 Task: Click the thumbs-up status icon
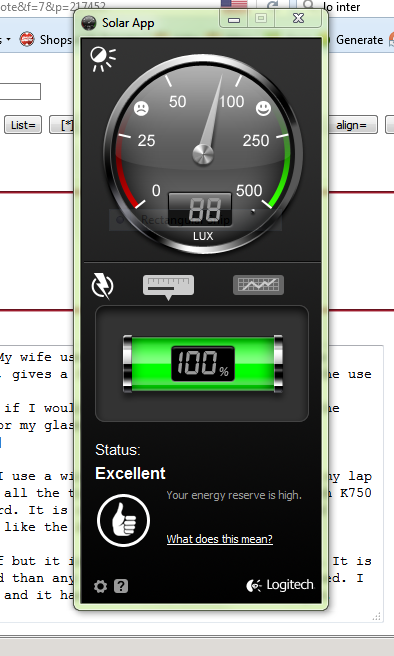(x=123, y=520)
